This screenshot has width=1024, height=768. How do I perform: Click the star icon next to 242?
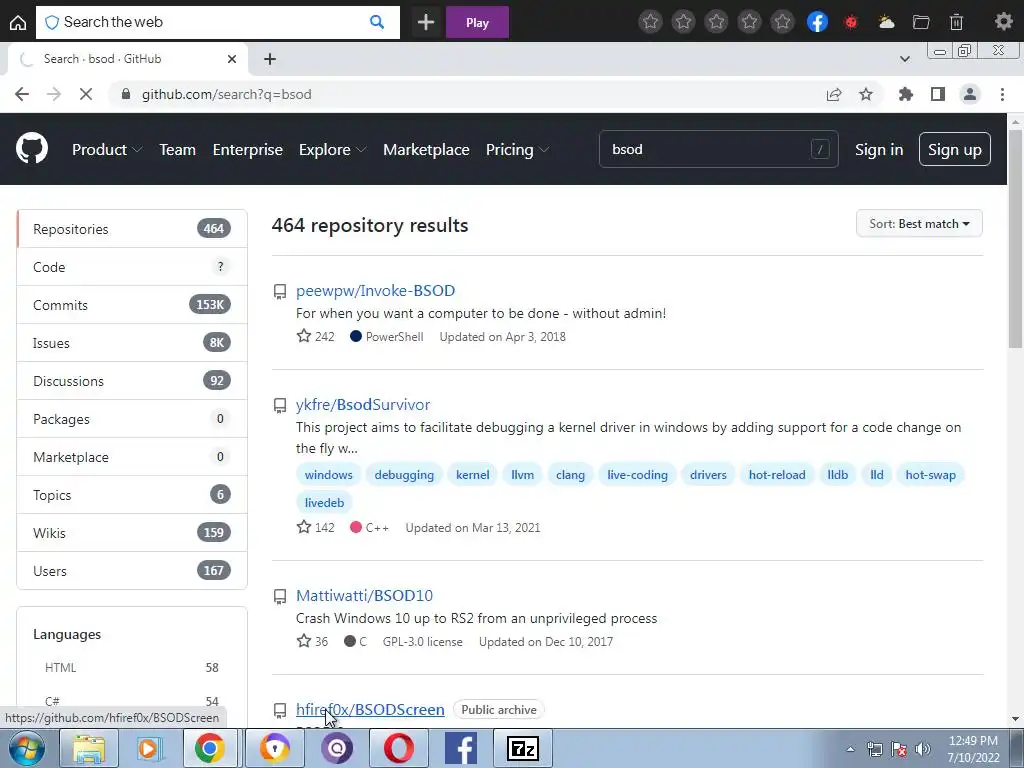pyautogui.click(x=304, y=336)
